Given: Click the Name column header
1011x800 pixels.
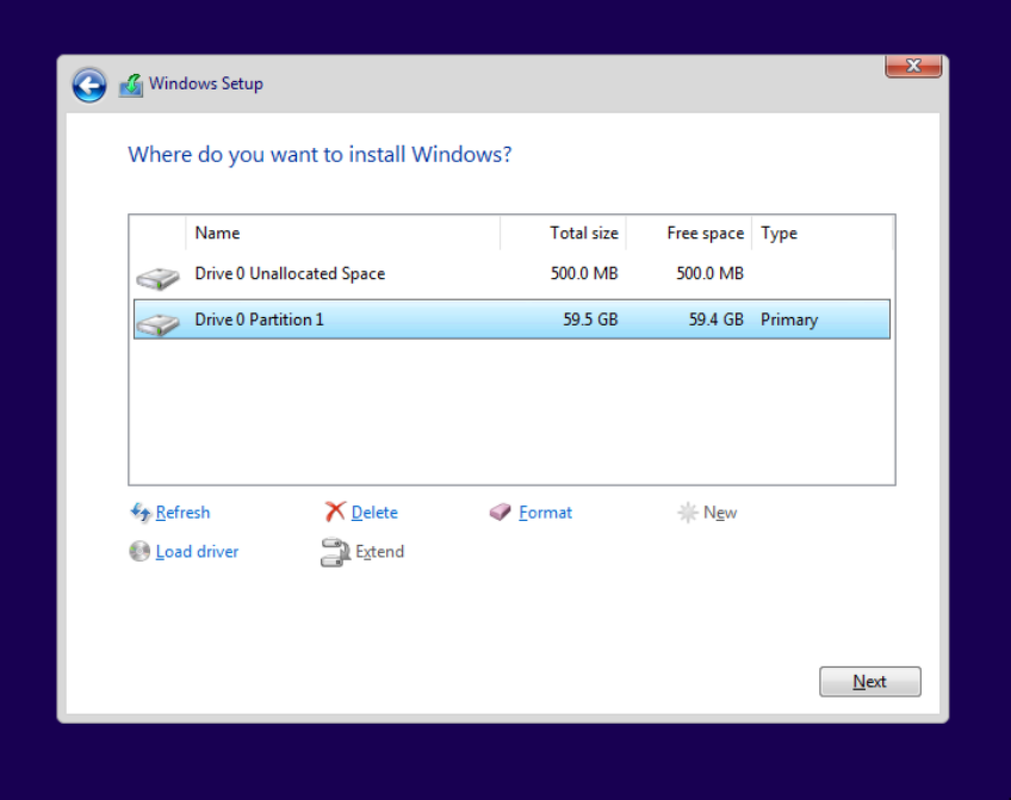Looking at the screenshot, I should (x=342, y=233).
